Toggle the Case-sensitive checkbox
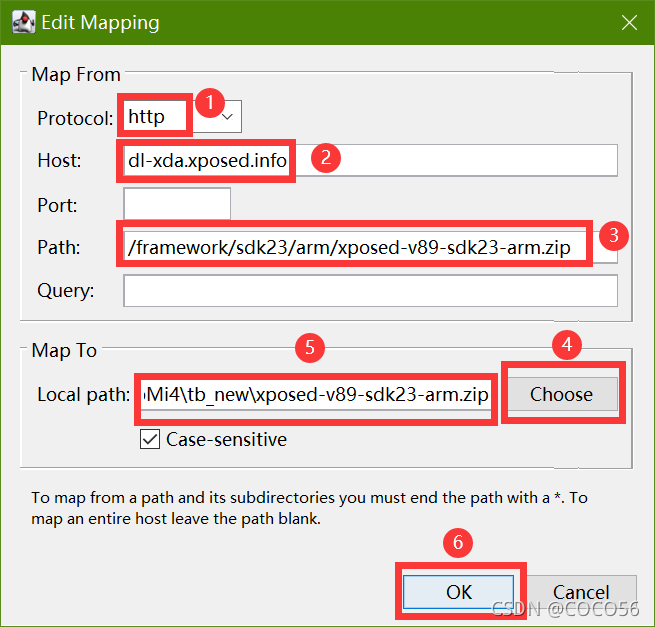655x627 pixels. click(x=150, y=439)
